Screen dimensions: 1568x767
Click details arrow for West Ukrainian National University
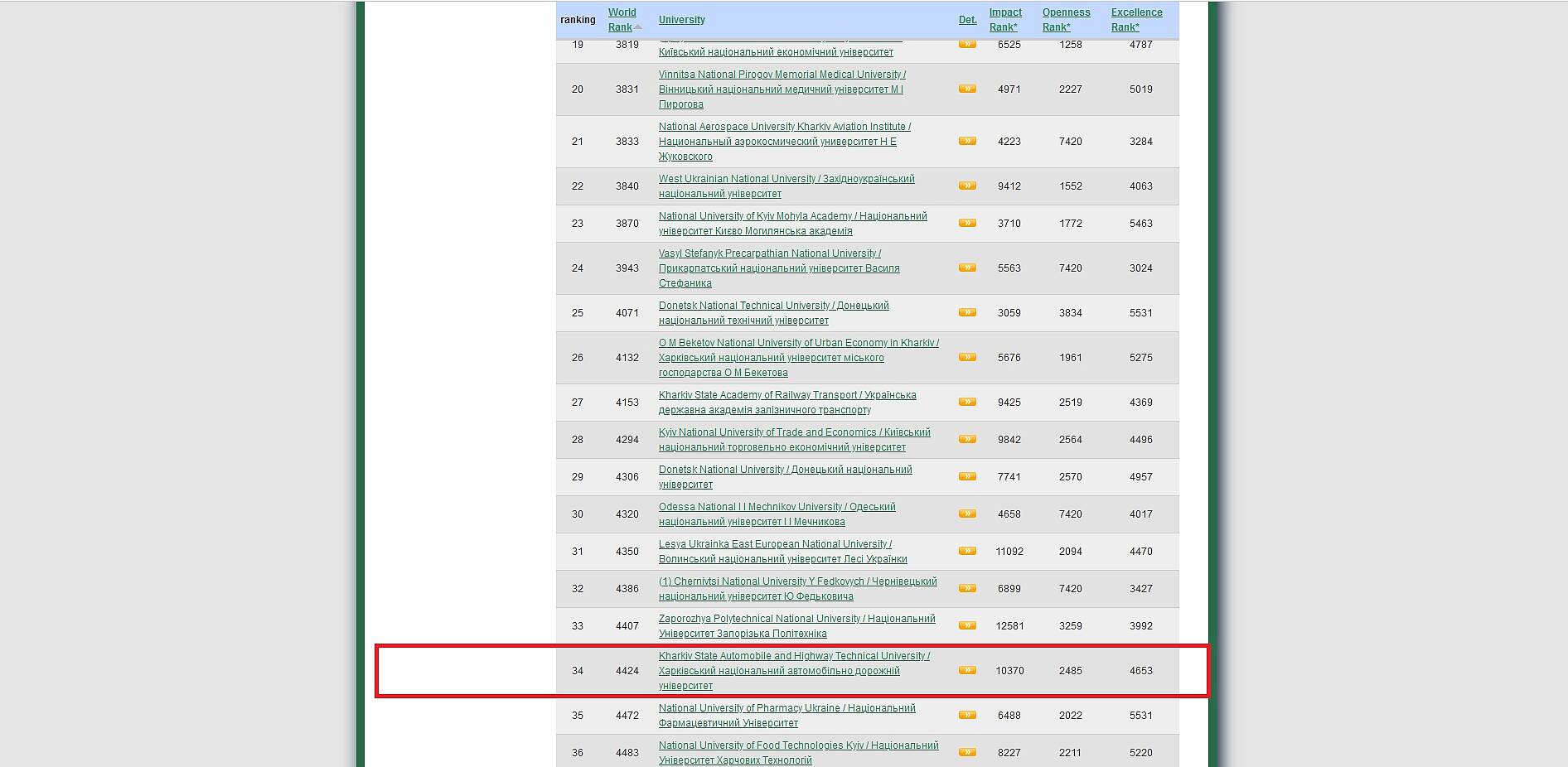click(x=967, y=186)
